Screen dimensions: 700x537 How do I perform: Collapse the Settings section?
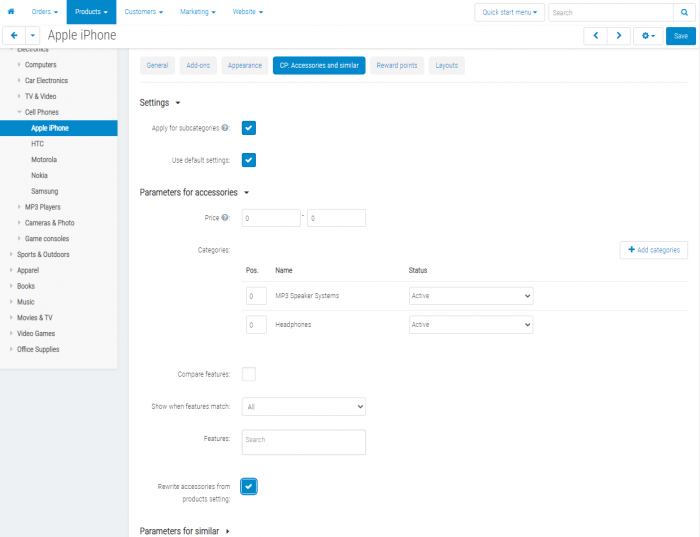pyautogui.click(x=160, y=103)
